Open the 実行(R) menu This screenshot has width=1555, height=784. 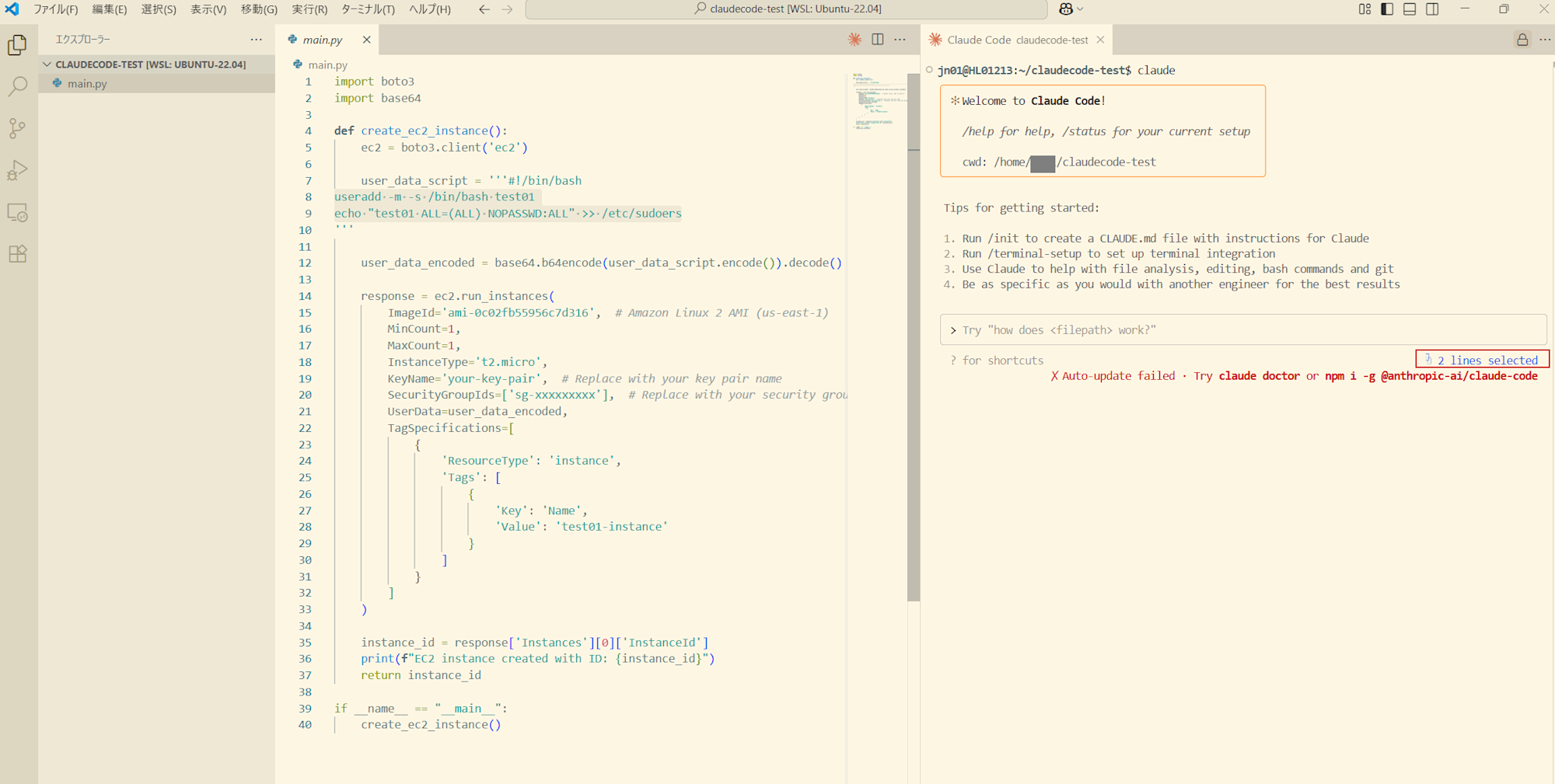click(x=309, y=9)
